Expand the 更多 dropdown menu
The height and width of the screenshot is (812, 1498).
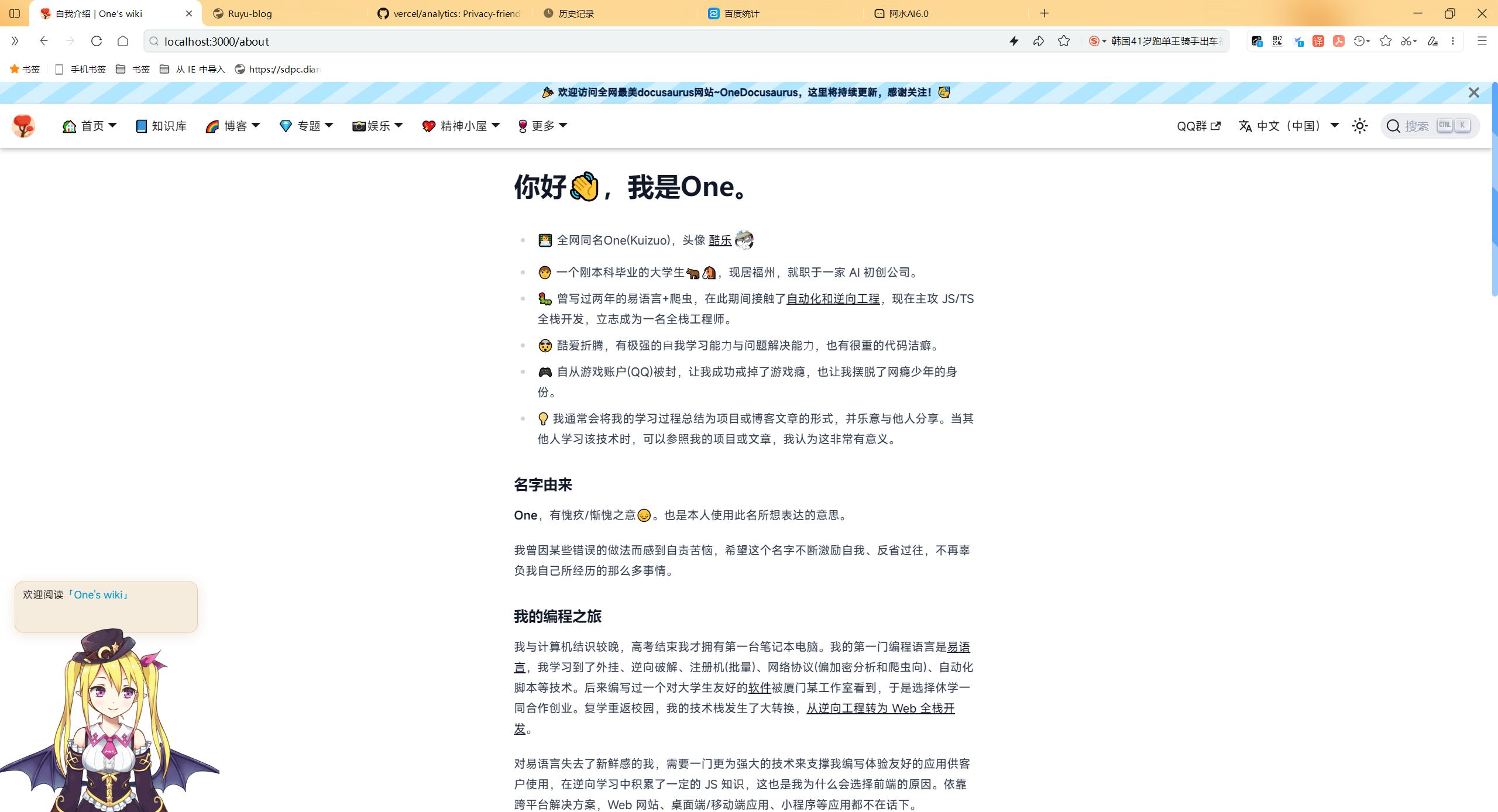pos(542,126)
